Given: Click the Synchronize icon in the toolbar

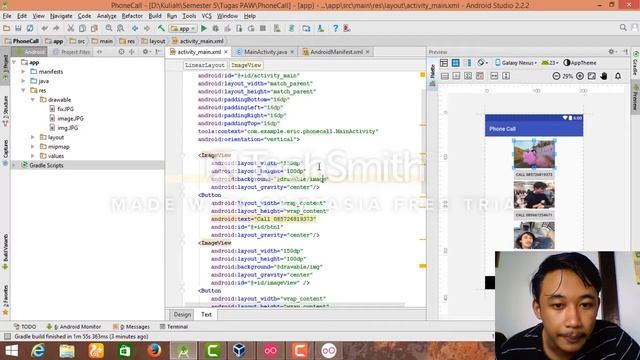Looking at the screenshot, I should pos(30,28).
